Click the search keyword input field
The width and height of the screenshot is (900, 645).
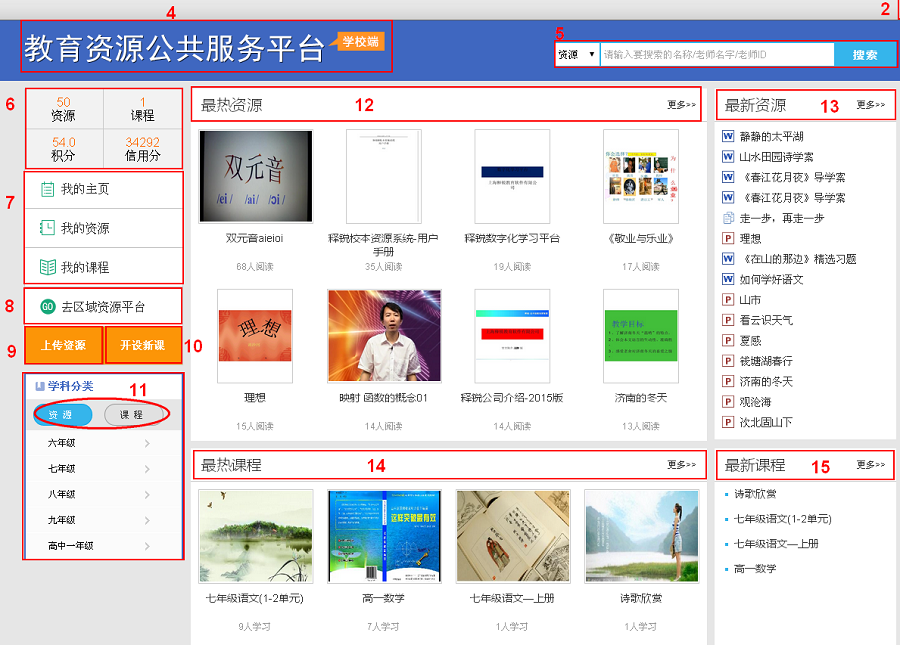click(716, 55)
